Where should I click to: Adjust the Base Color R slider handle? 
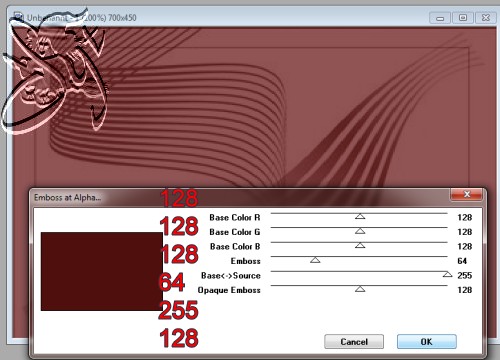(x=360, y=216)
